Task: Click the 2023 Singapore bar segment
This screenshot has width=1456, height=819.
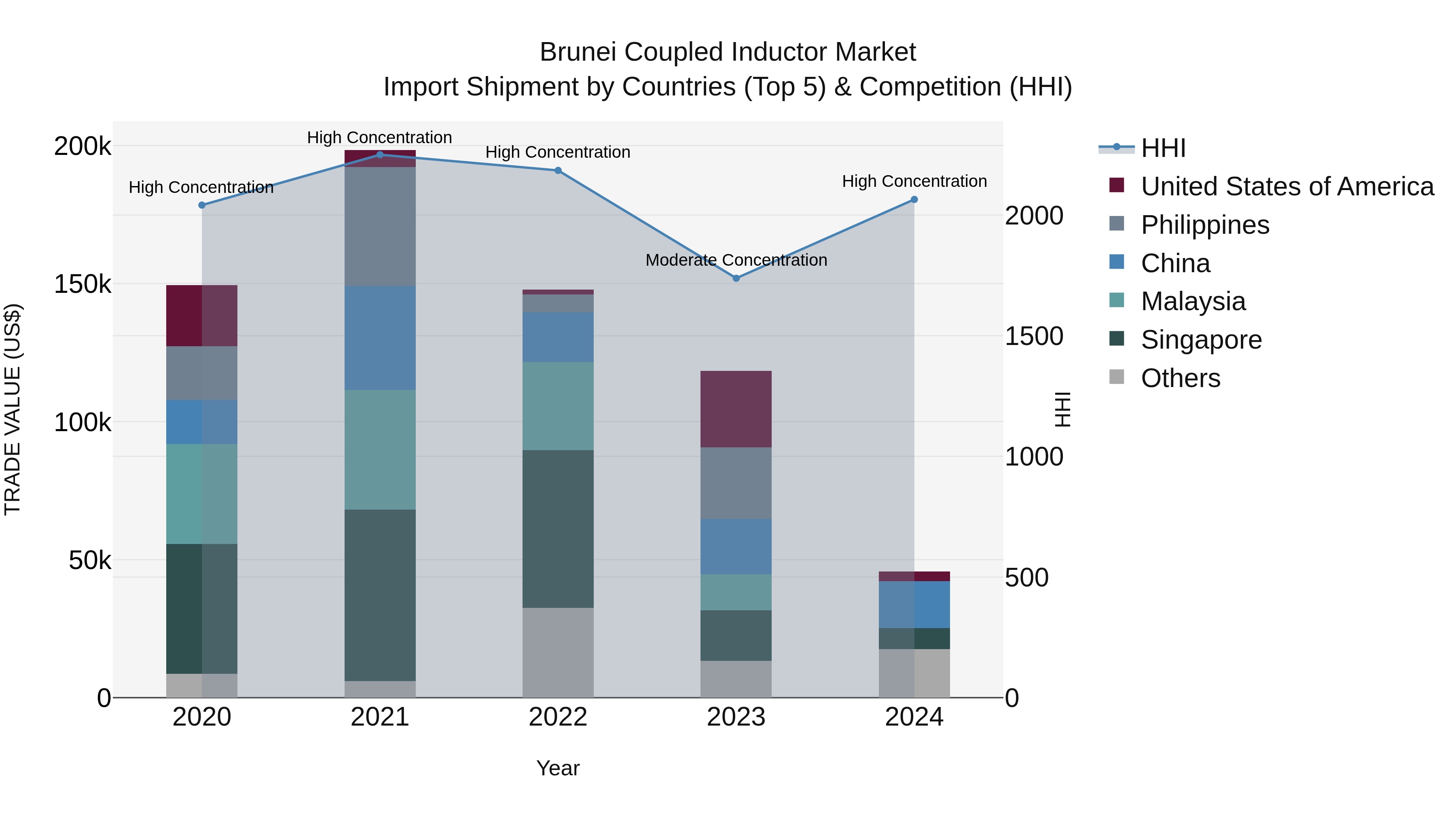Action: click(x=736, y=636)
